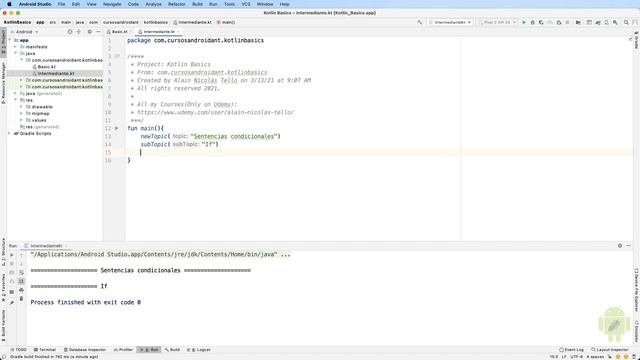
Task: Click the Debug bug icon in the toolbar
Action: [533, 22]
